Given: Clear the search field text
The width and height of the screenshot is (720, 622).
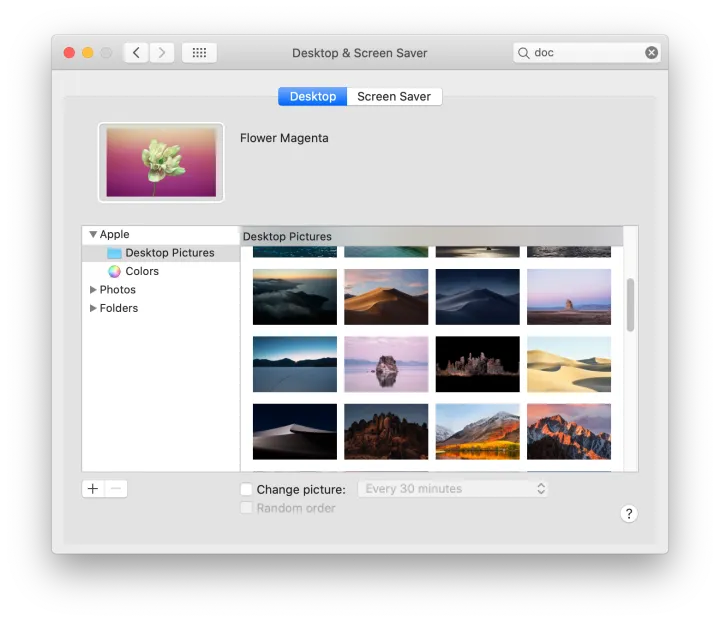Looking at the screenshot, I should [651, 53].
